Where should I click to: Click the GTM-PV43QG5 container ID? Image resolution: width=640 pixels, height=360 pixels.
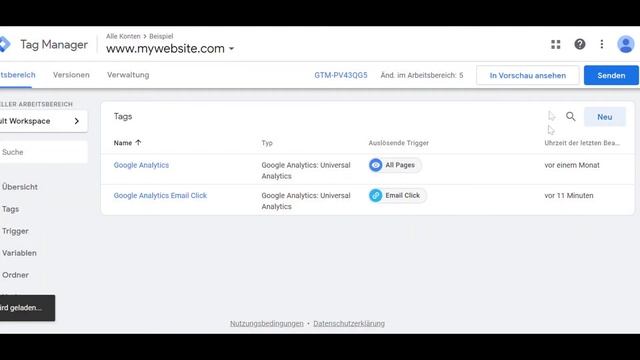341,76
